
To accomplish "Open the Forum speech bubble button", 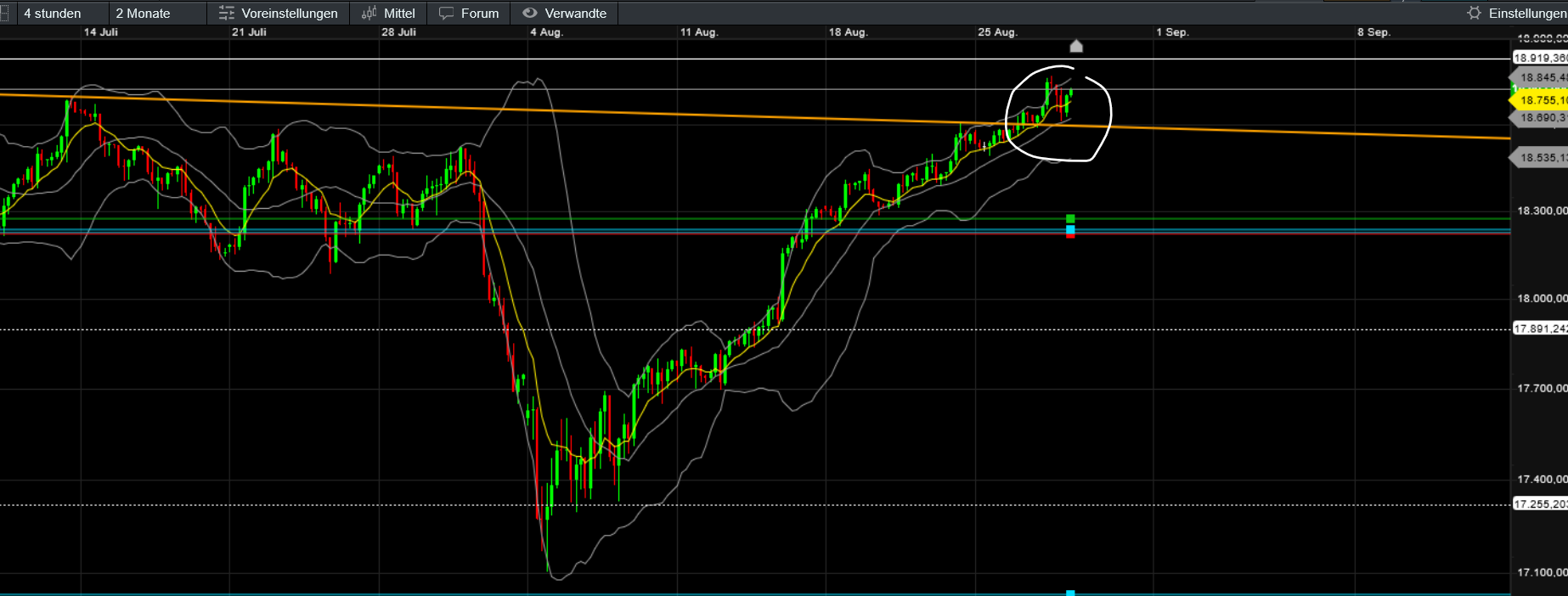I will (x=469, y=13).
